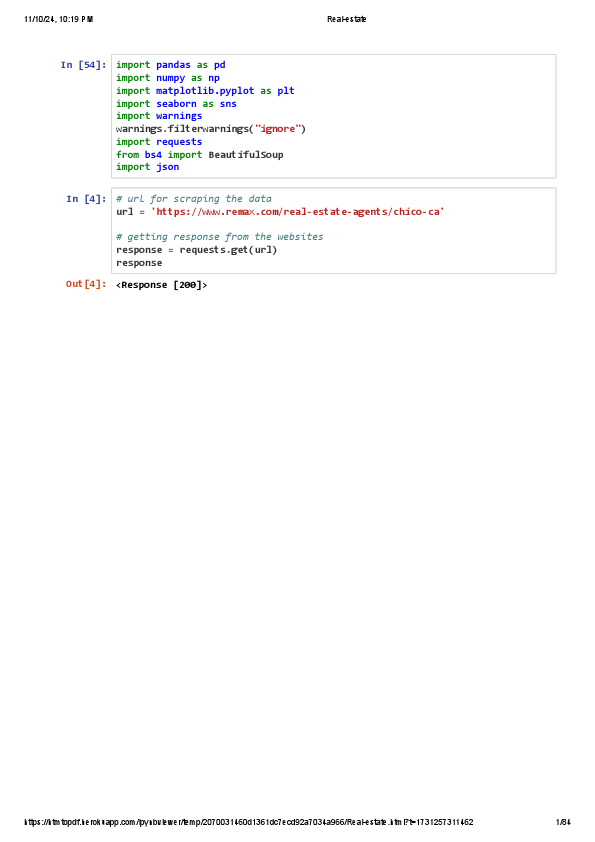The image size is (595, 842).
Task: Click 'from bs4 import BeautifulSoup' line
Action: (x=200, y=155)
